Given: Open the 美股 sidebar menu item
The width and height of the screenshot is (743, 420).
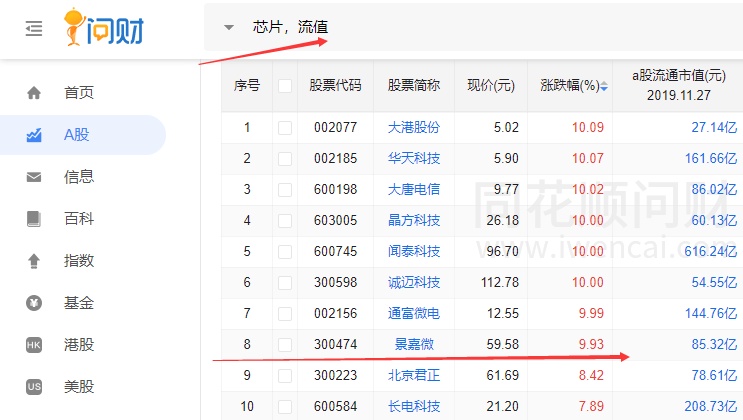Looking at the screenshot, I should (78, 387).
